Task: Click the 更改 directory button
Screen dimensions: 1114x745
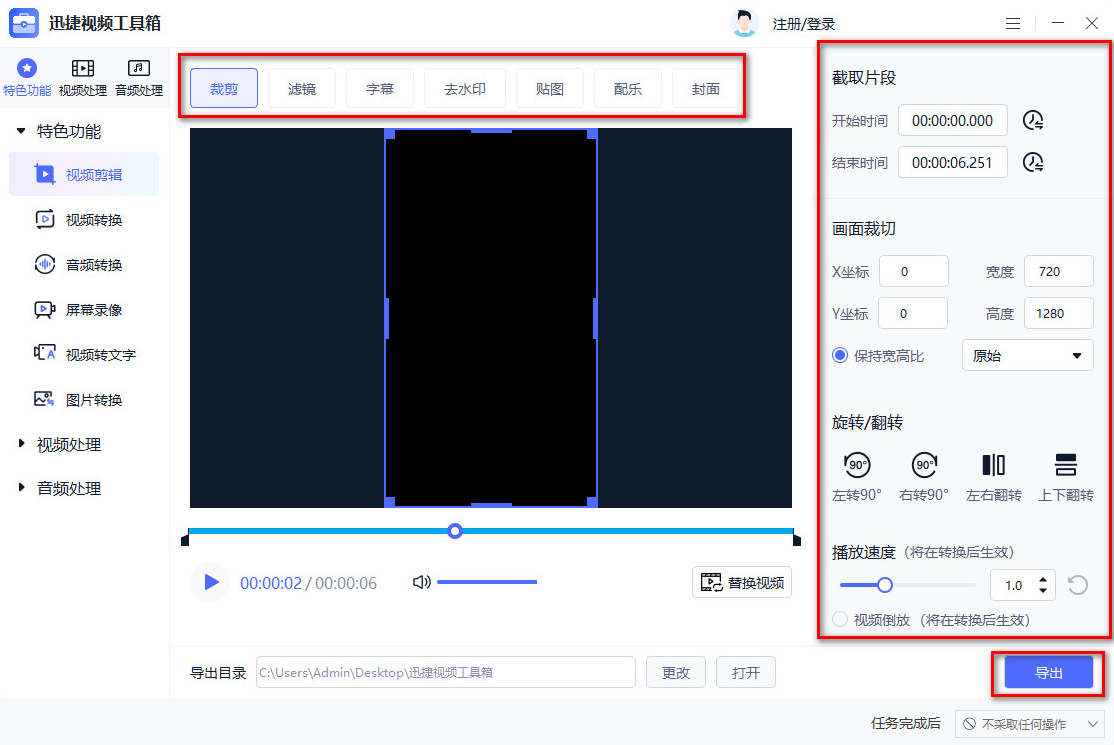Action: [x=676, y=673]
